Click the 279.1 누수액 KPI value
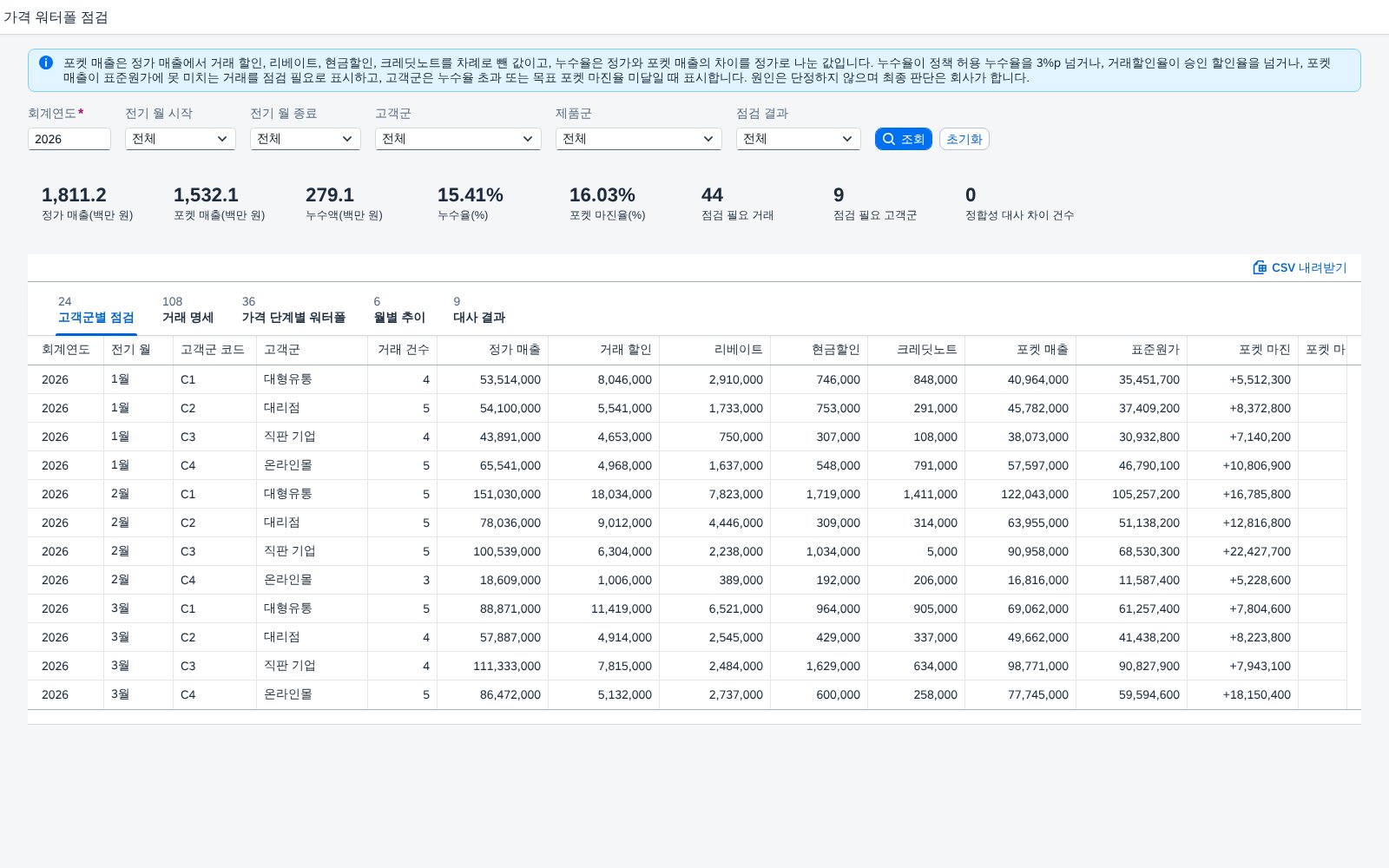The height and width of the screenshot is (868, 1389). tap(330, 195)
